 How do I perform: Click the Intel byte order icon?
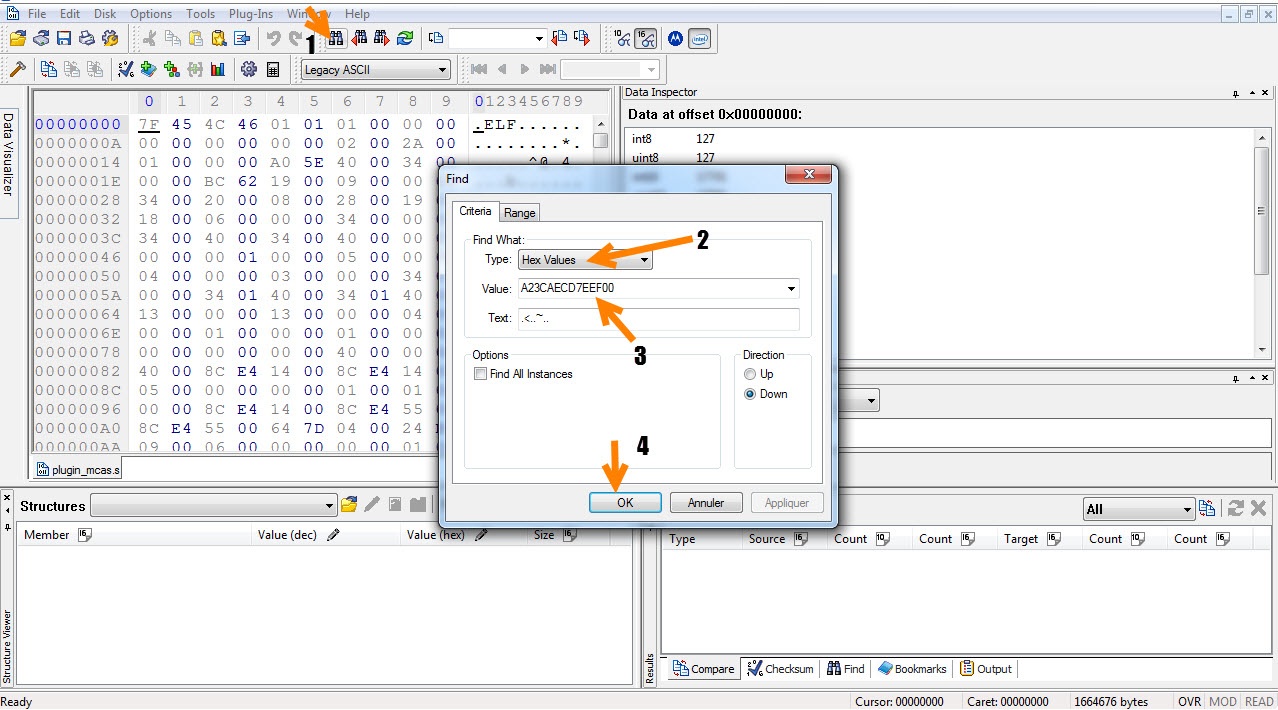coord(701,39)
